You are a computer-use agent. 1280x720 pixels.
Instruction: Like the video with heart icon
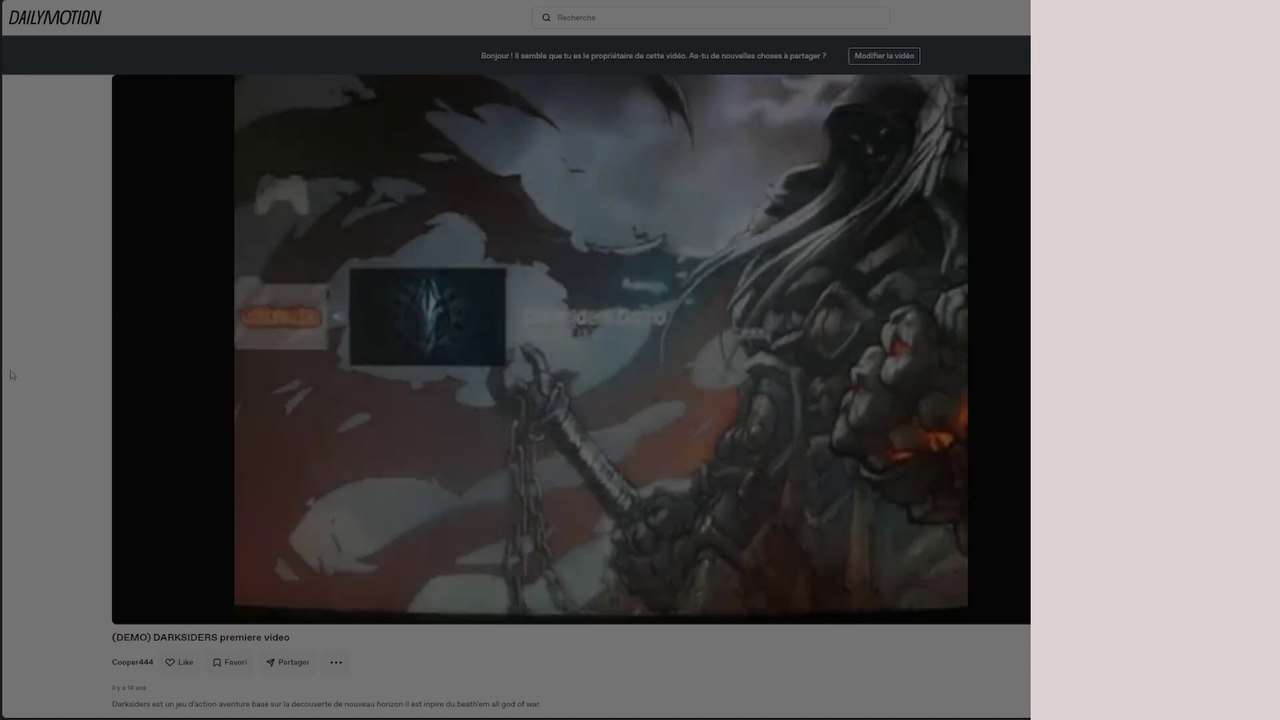(x=179, y=662)
